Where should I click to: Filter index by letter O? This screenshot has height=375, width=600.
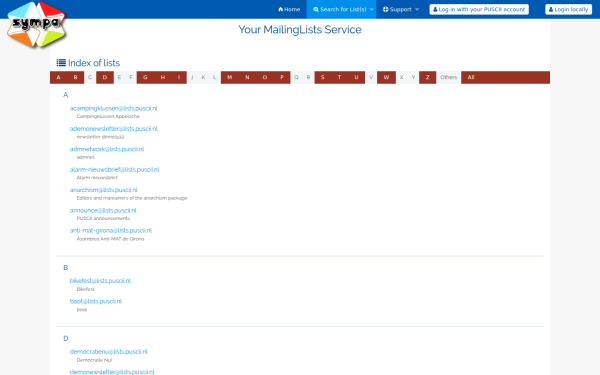(265, 77)
